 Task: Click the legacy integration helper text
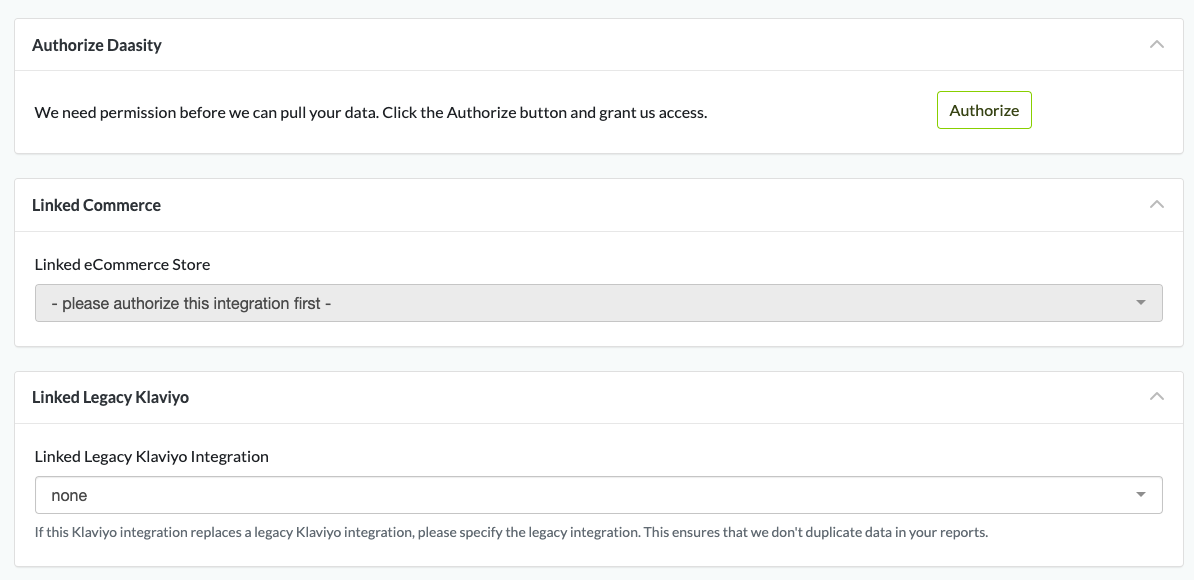(510, 532)
